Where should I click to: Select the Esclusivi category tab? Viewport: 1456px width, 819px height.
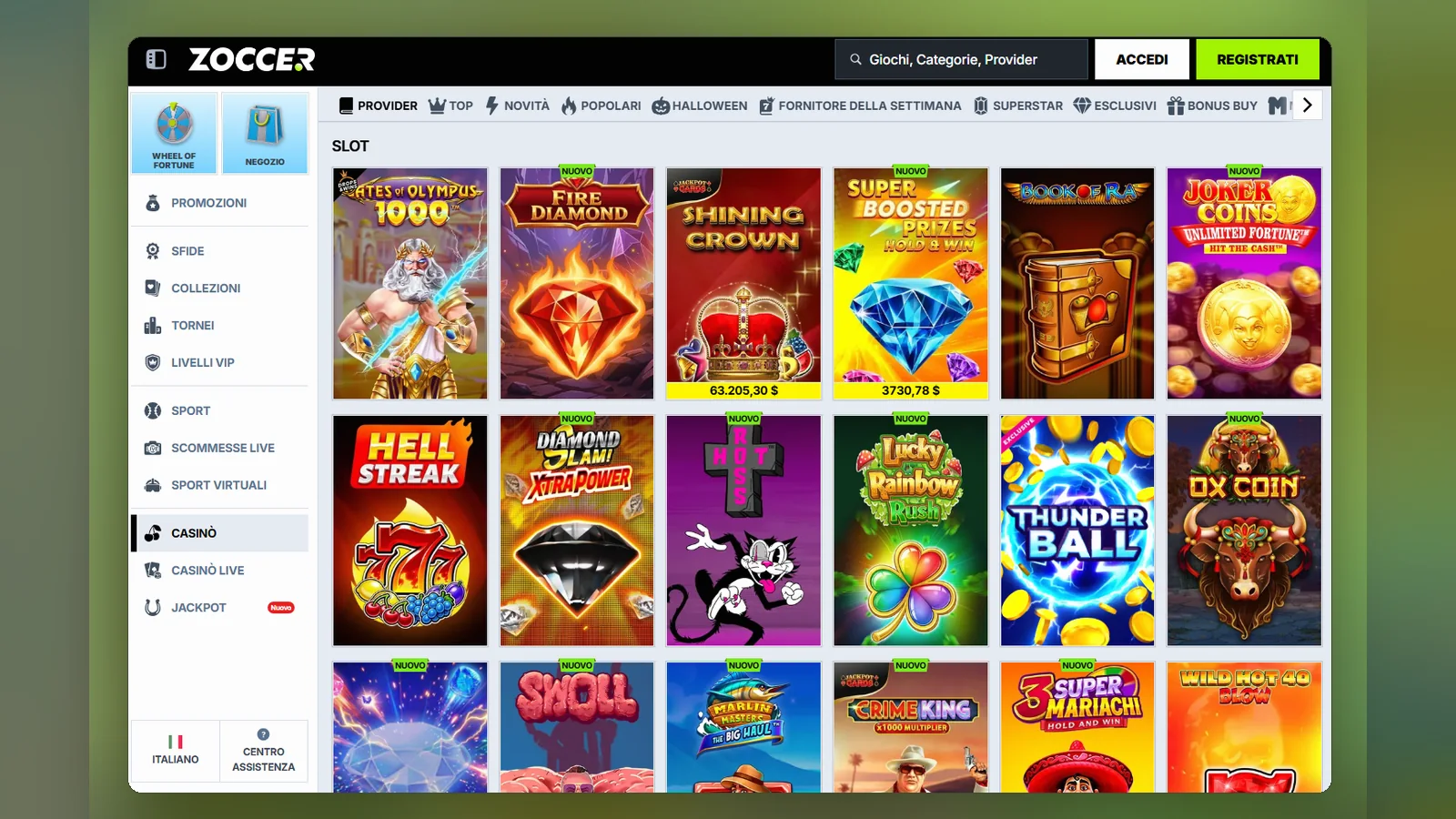point(1115,106)
